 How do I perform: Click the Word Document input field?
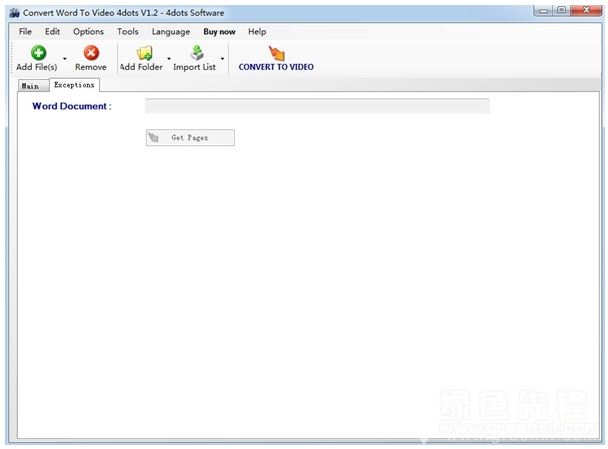tap(317, 106)
